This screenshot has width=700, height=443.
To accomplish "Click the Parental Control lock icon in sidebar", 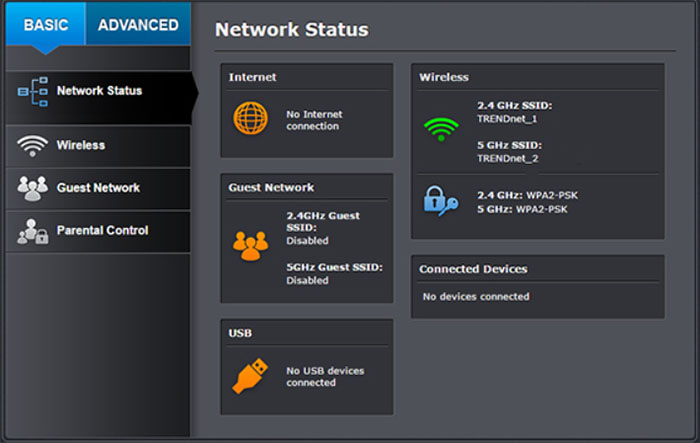I will coord(32,231).
